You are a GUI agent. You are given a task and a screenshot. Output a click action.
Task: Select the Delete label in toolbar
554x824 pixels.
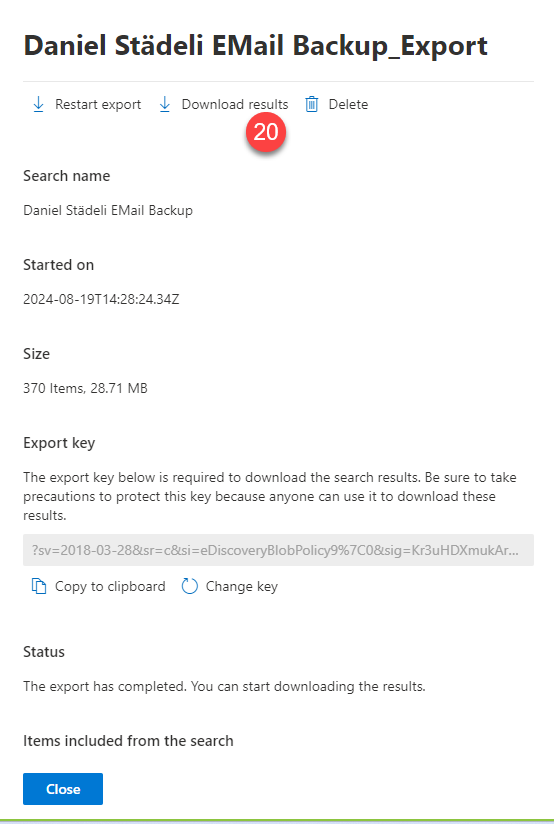tap(348, 105)
